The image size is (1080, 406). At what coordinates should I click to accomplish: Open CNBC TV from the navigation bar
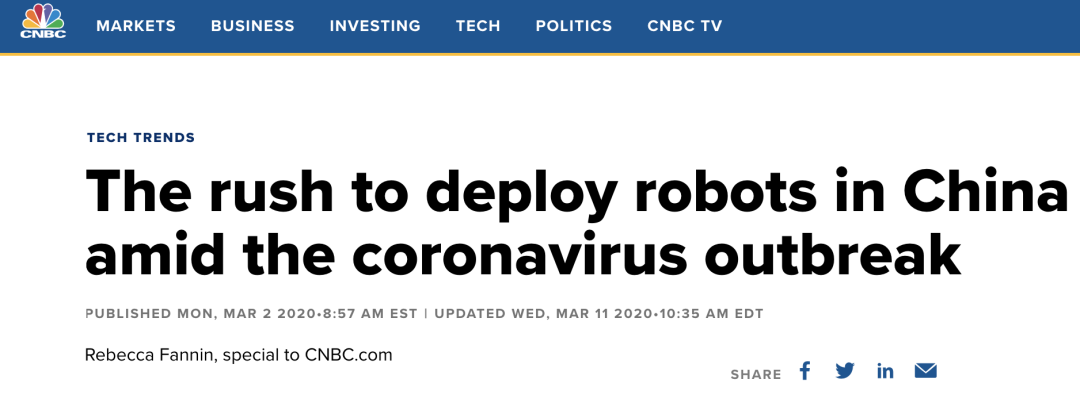coord(684,26)
